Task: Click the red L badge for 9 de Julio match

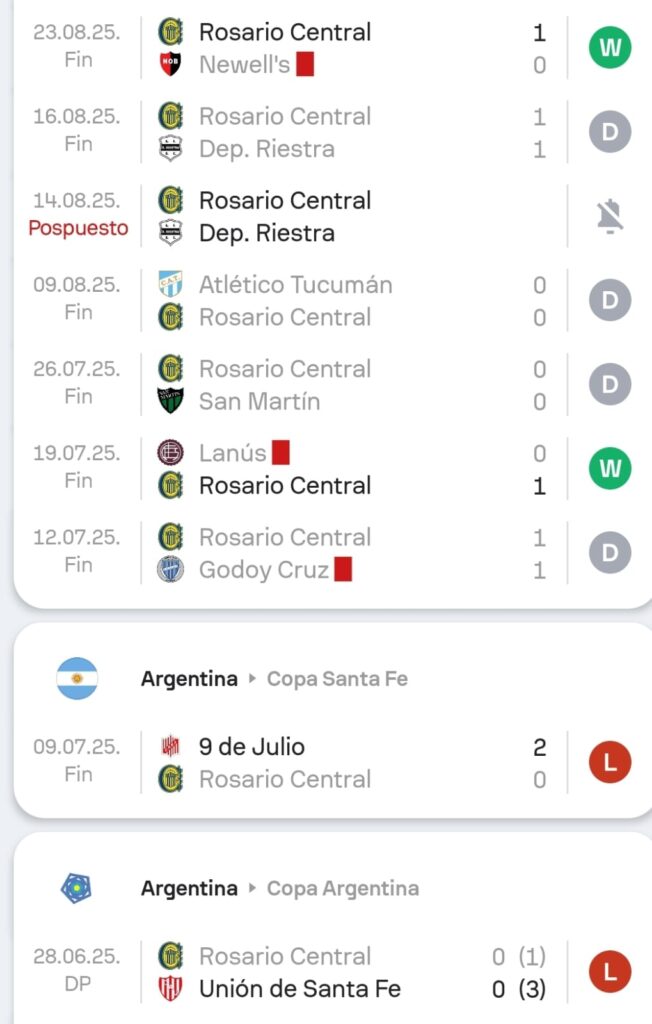Action: 609,763
